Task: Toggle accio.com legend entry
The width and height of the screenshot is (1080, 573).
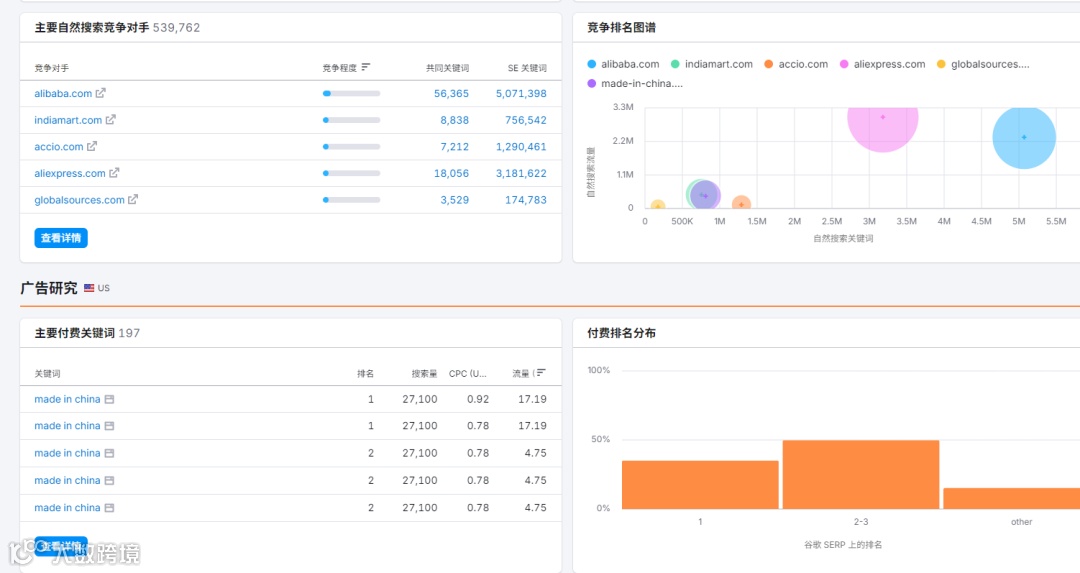Action: (x=796, y=64)
